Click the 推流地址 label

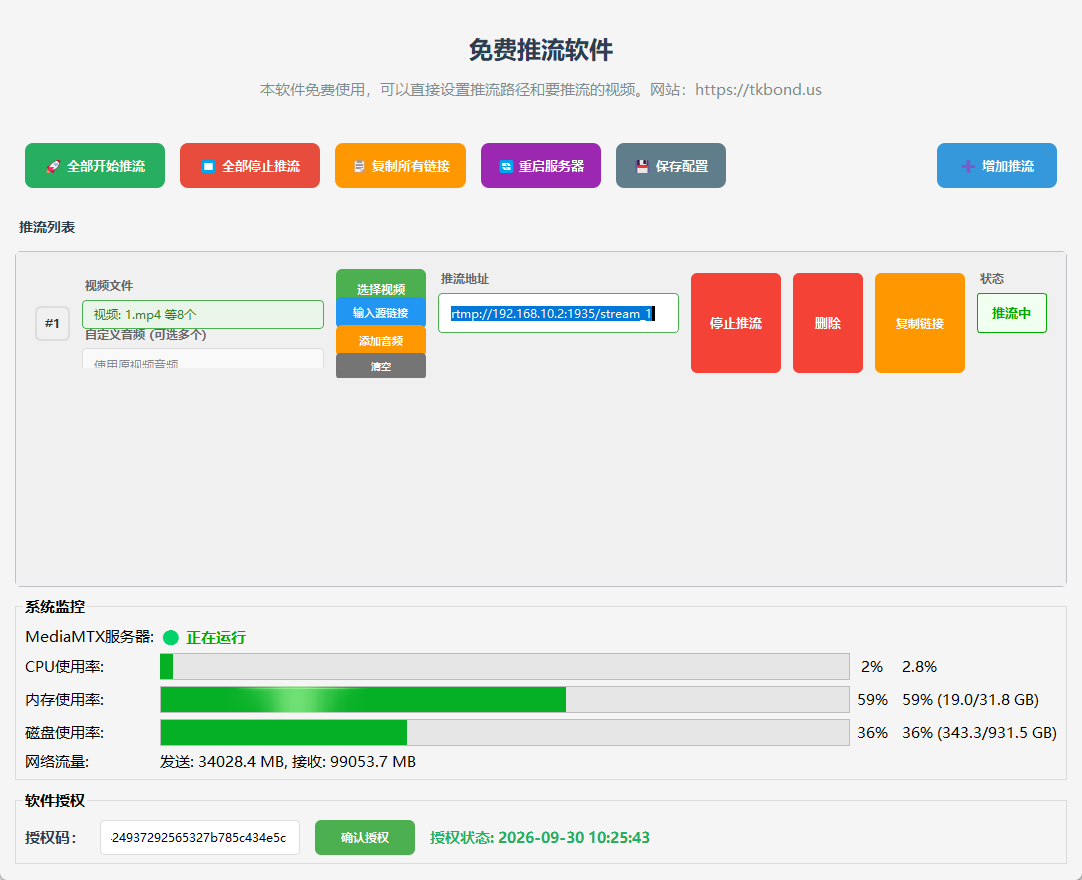click(x=465, y=279)
